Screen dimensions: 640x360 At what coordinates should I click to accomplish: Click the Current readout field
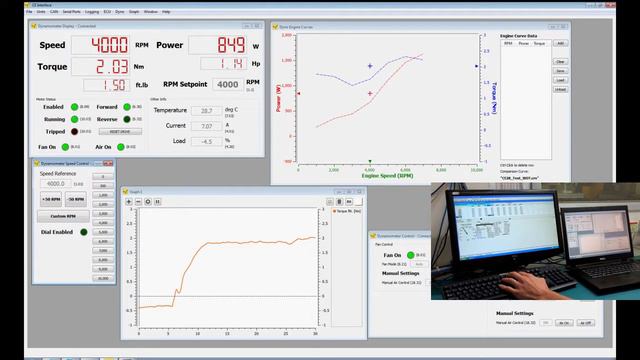207,126
